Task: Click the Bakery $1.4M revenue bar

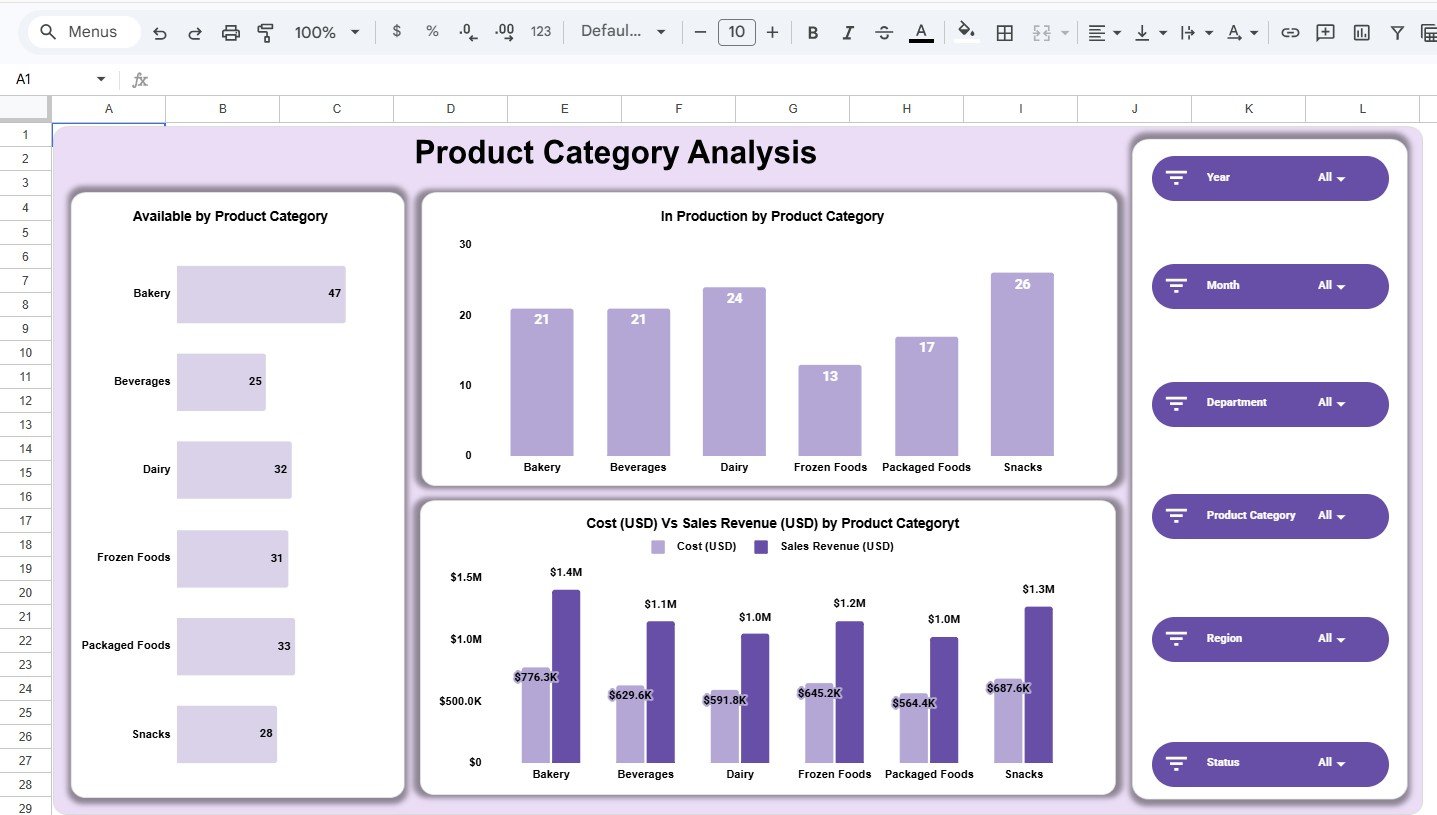Action: 566,676
